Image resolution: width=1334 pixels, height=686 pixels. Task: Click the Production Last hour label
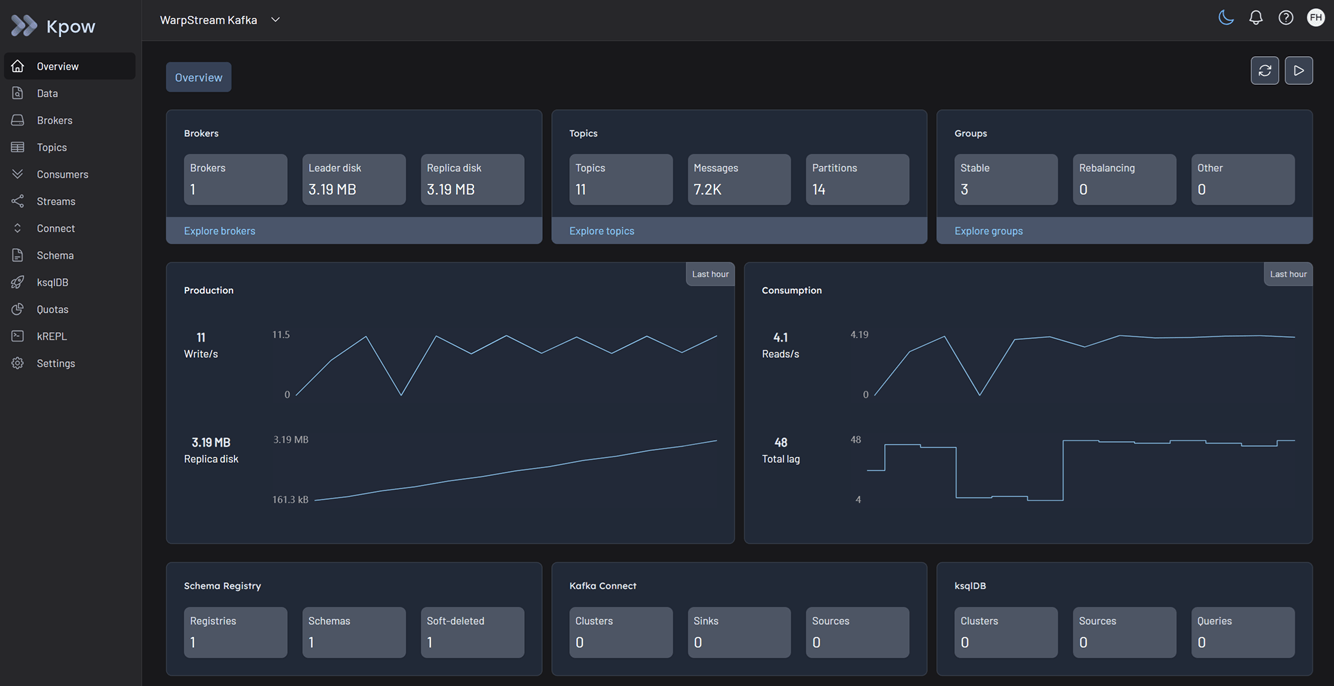pos(710,274)
